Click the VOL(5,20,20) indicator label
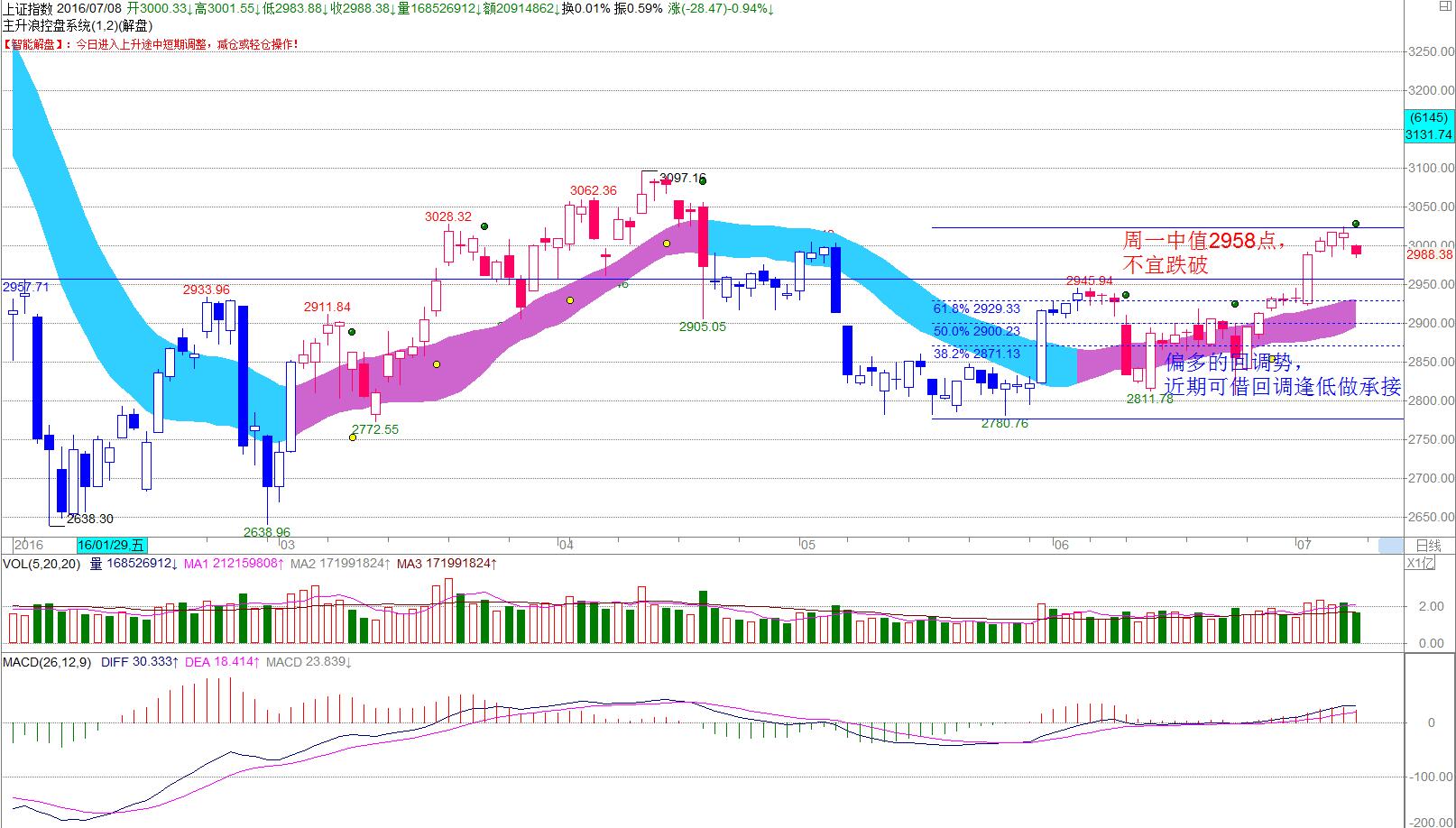Screen dimensions: 1456x828 [41, 564]
